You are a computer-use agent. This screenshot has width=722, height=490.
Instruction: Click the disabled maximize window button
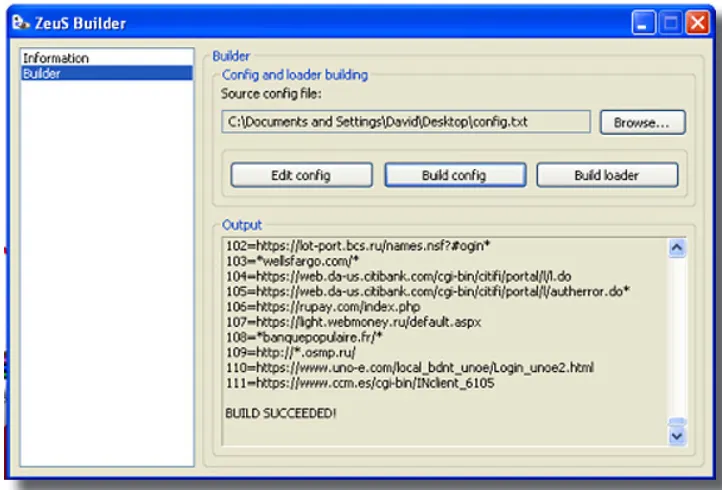point(670,23)
